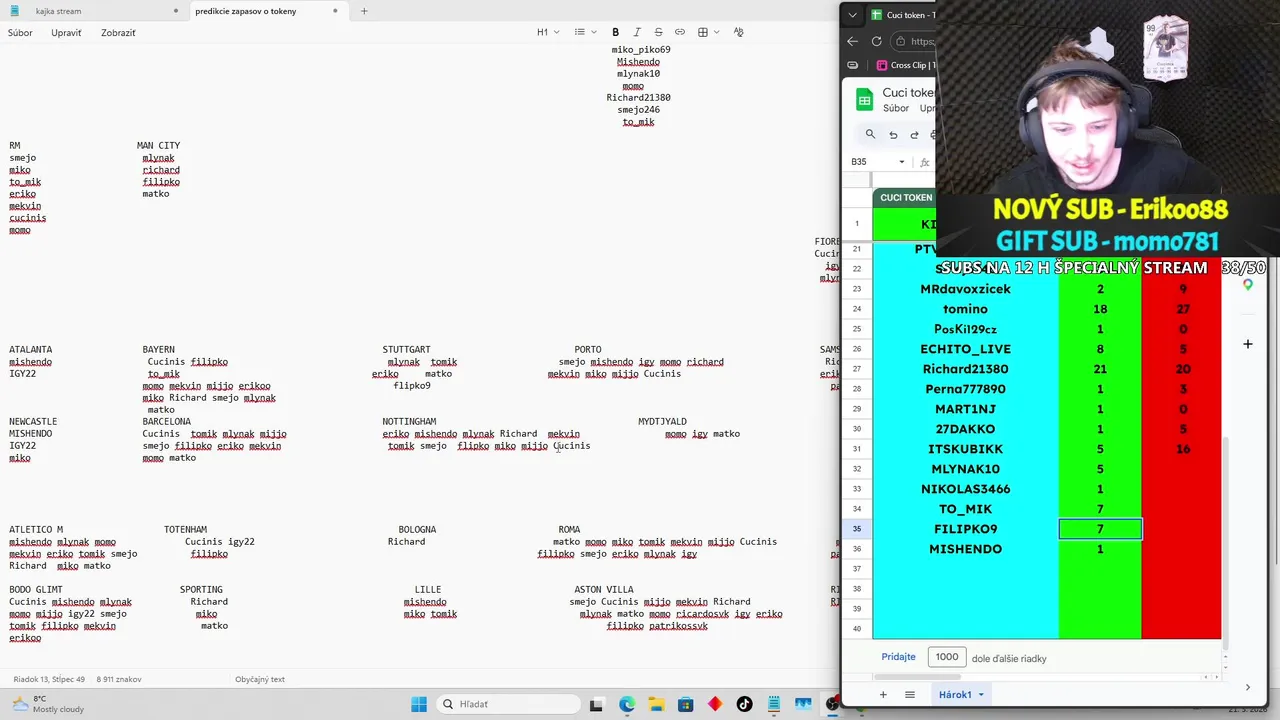Image resolution: width=1280 pixels, height=720 pixels.
Task: Apply strikethrough formatting in Notepad
Action: (658, 32)
